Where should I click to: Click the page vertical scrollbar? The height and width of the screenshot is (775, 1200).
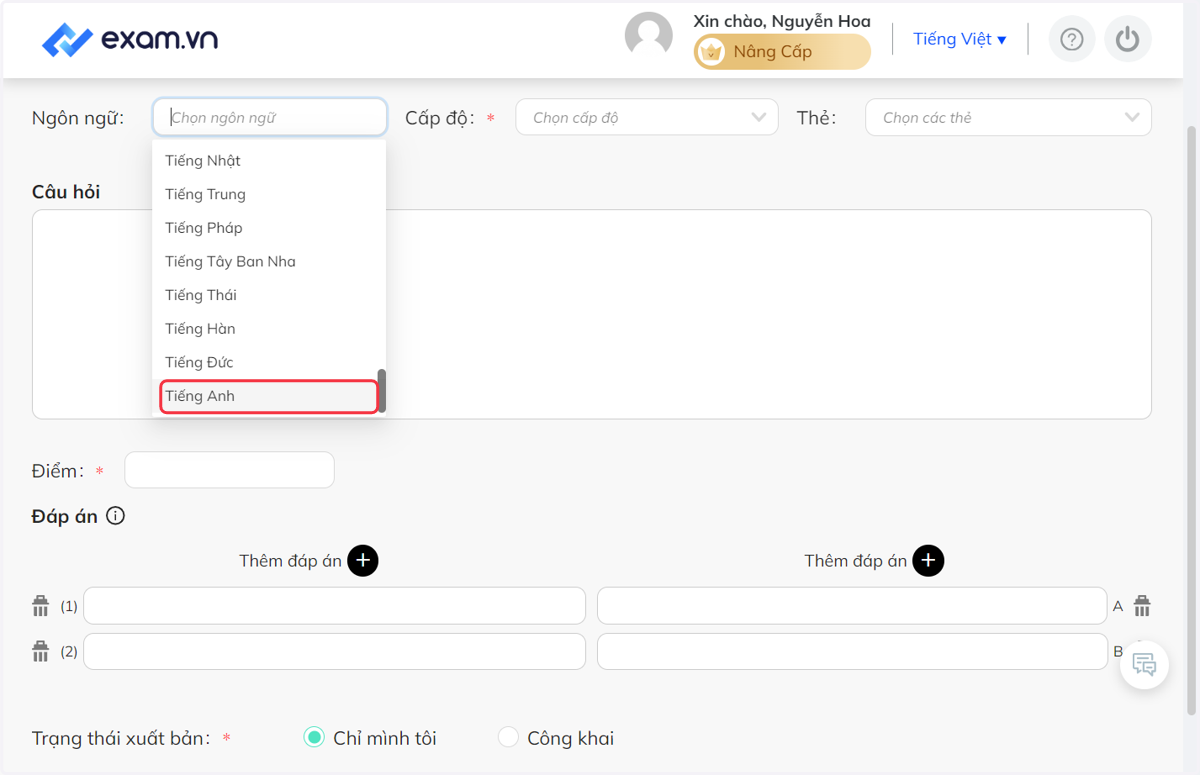tap(1191, 420)
